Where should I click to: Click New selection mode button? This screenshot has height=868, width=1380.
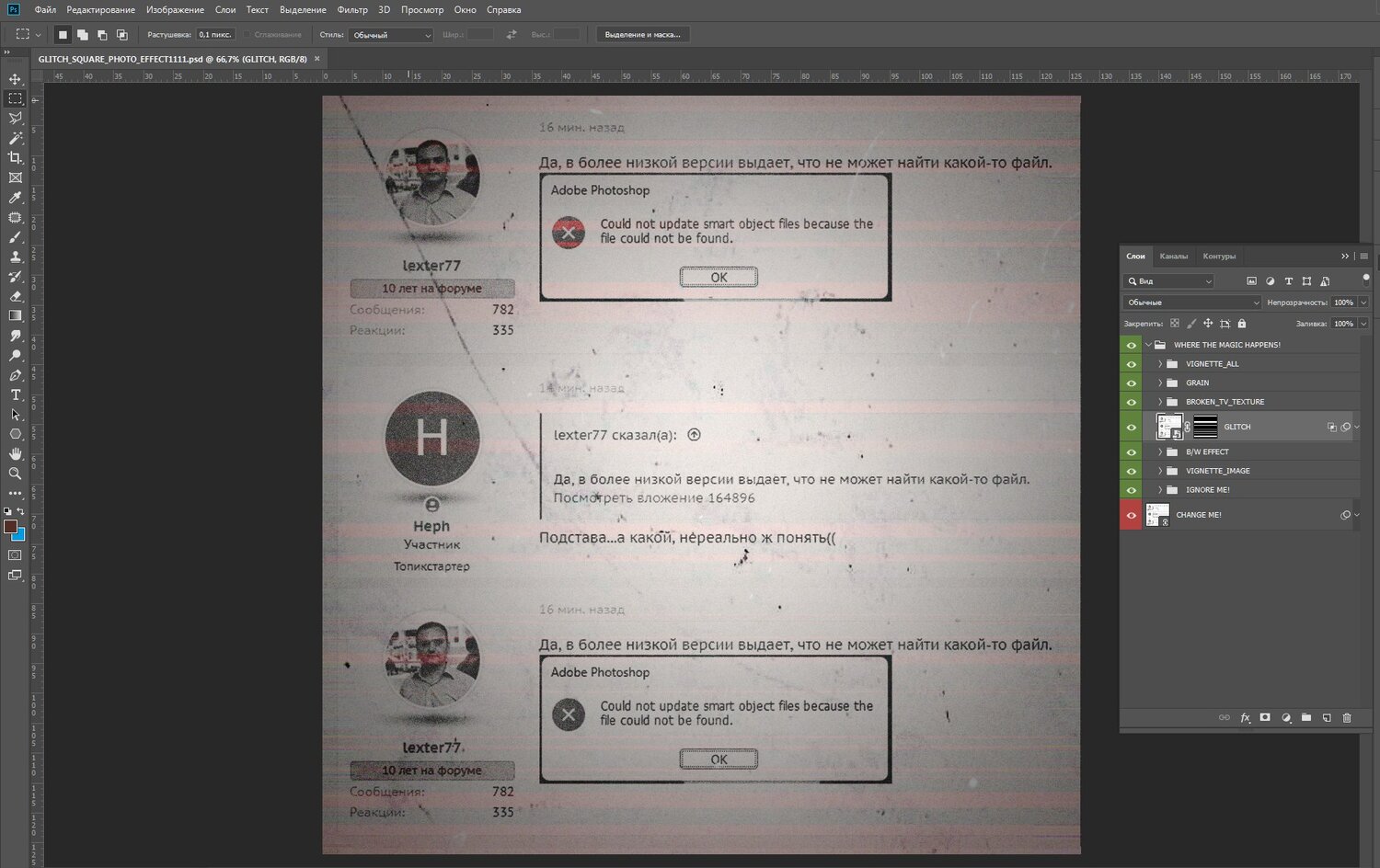click(63, 35)
